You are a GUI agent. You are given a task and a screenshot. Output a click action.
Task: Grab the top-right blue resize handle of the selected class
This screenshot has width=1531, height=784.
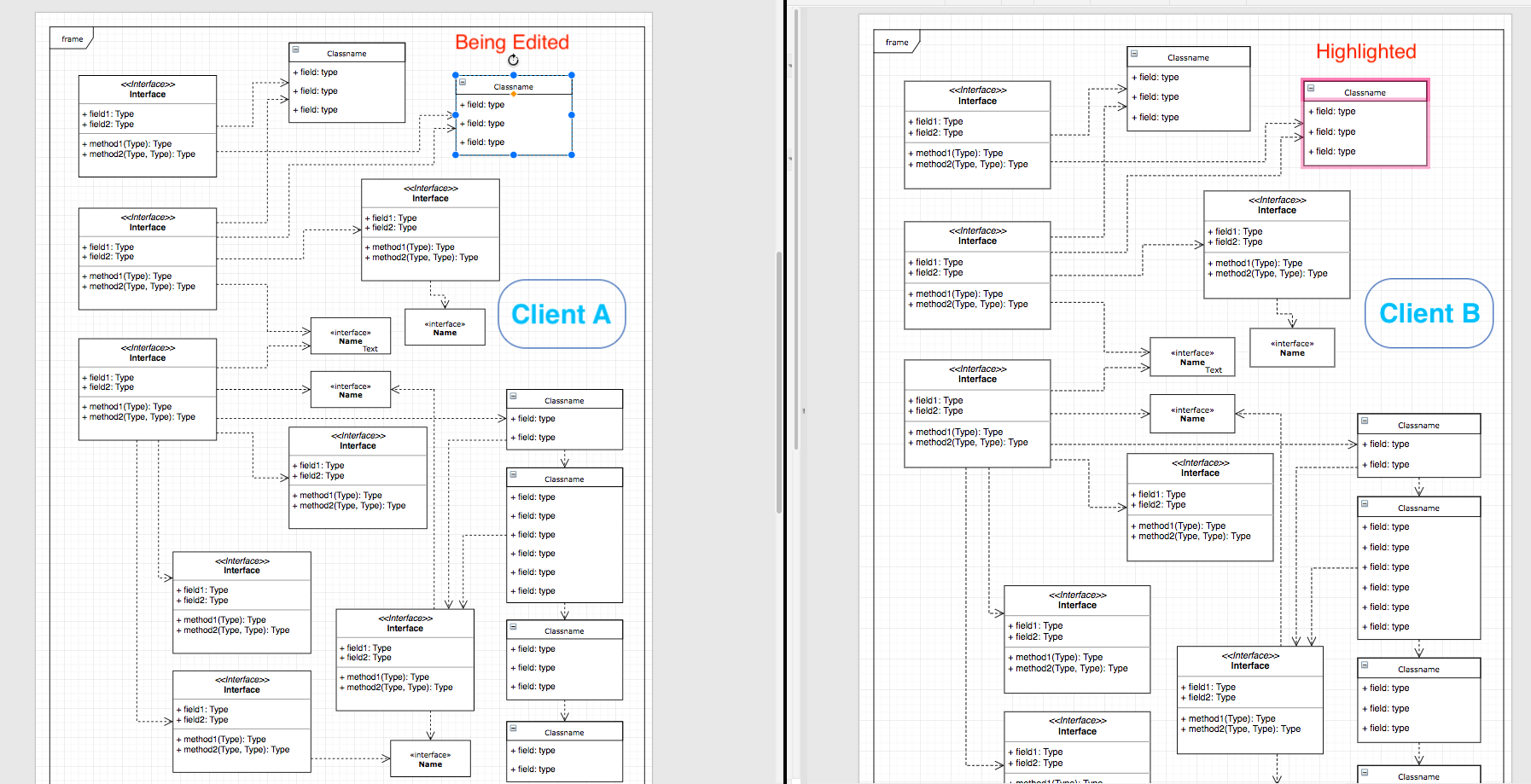[571, 75]
